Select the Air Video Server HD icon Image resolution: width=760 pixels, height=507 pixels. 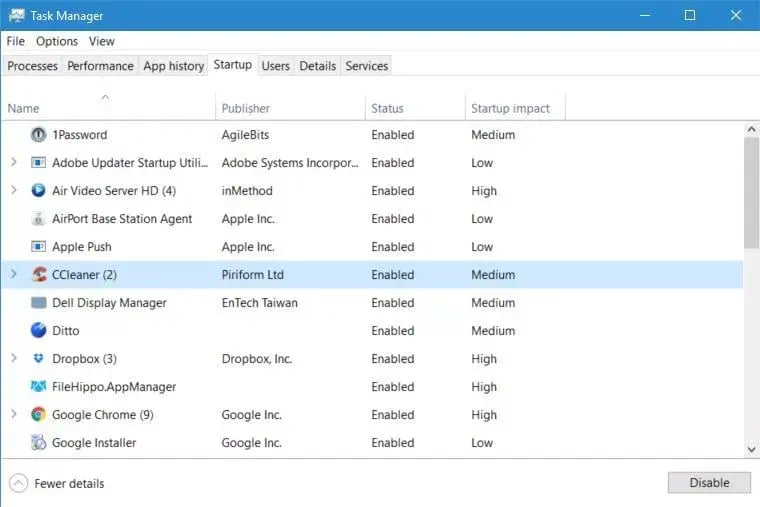[x=39, y=191]
